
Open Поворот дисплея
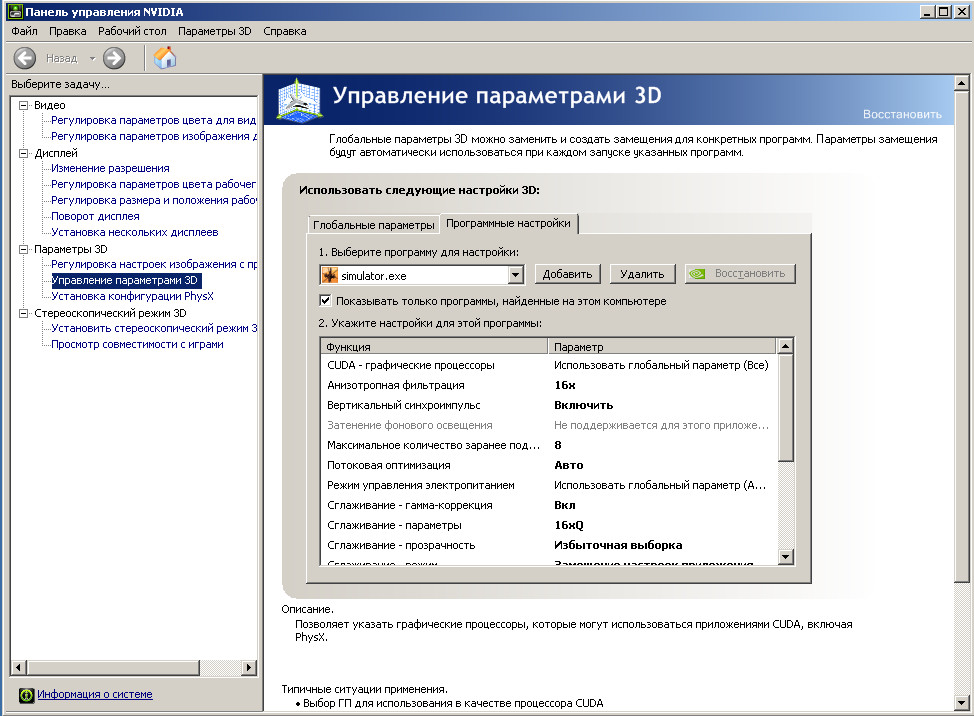pyautogui.click(x=95, y=216)
